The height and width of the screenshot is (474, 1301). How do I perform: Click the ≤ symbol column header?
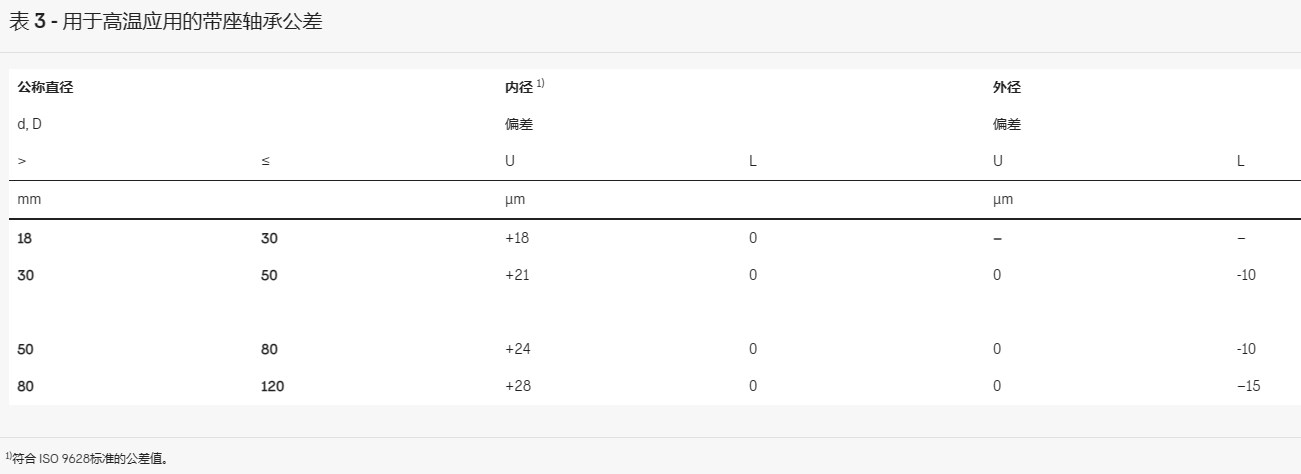click(x=266, y=162)
